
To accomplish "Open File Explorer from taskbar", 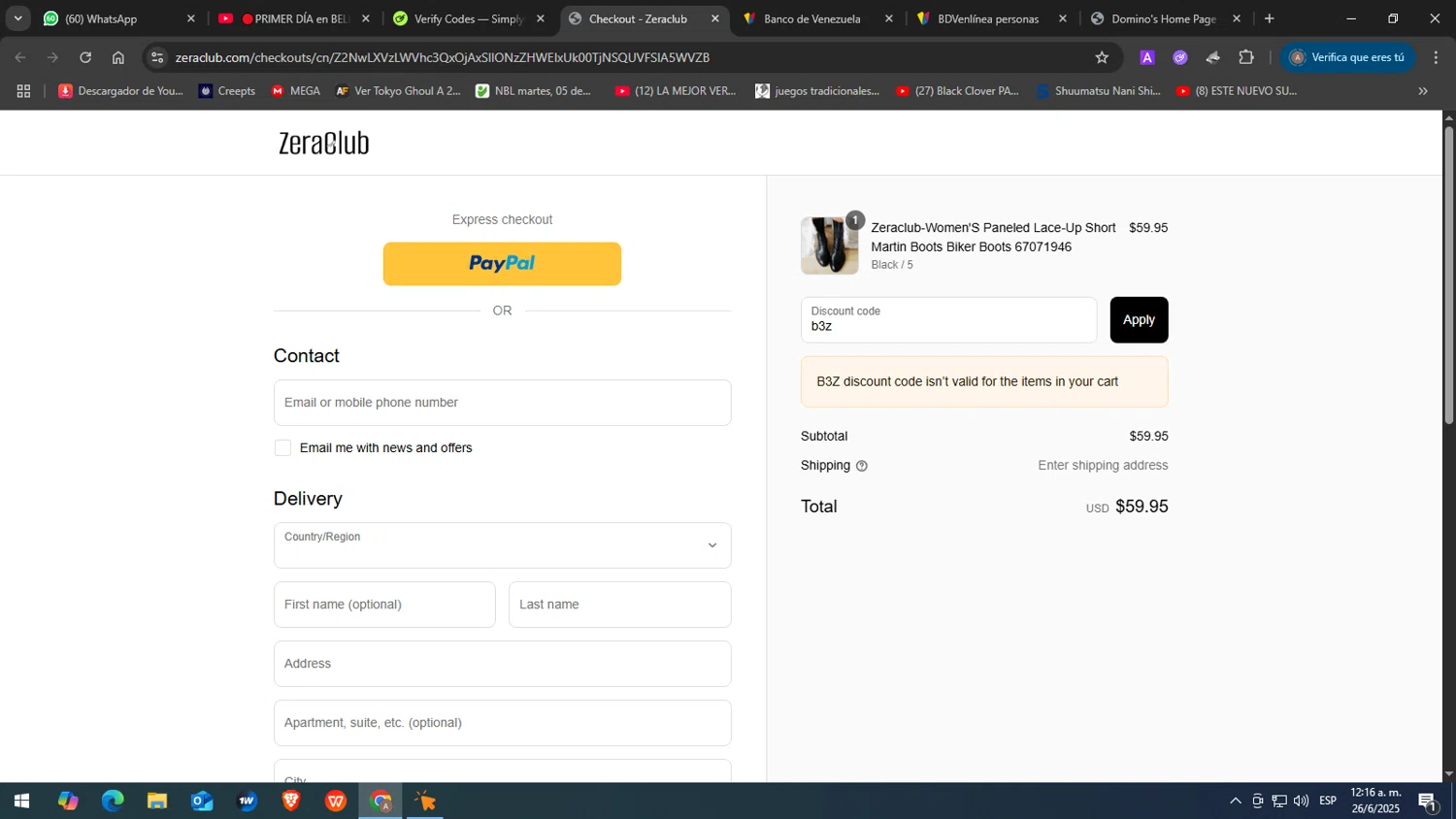I will click(x=157, y=802).
